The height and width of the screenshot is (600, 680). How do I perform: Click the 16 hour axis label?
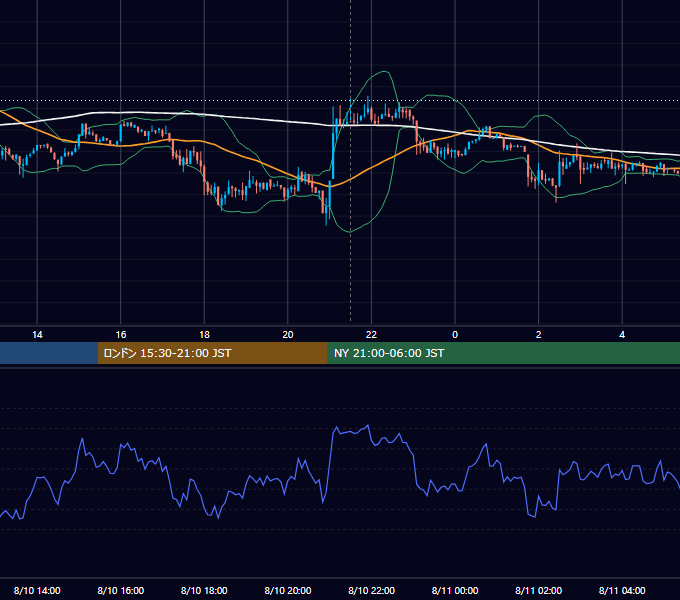click(x=121, y=335)
